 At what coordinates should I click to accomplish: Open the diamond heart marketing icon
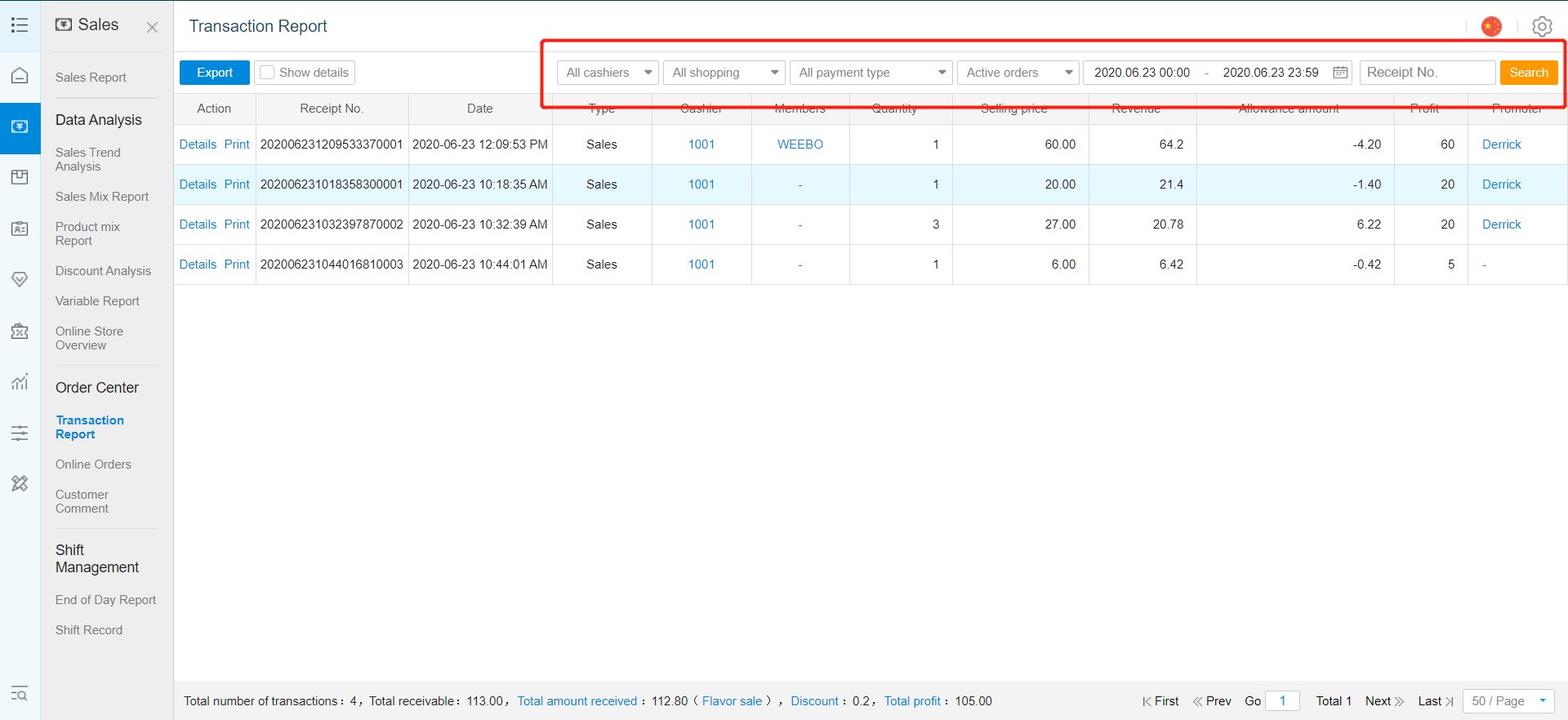point(20,279)
